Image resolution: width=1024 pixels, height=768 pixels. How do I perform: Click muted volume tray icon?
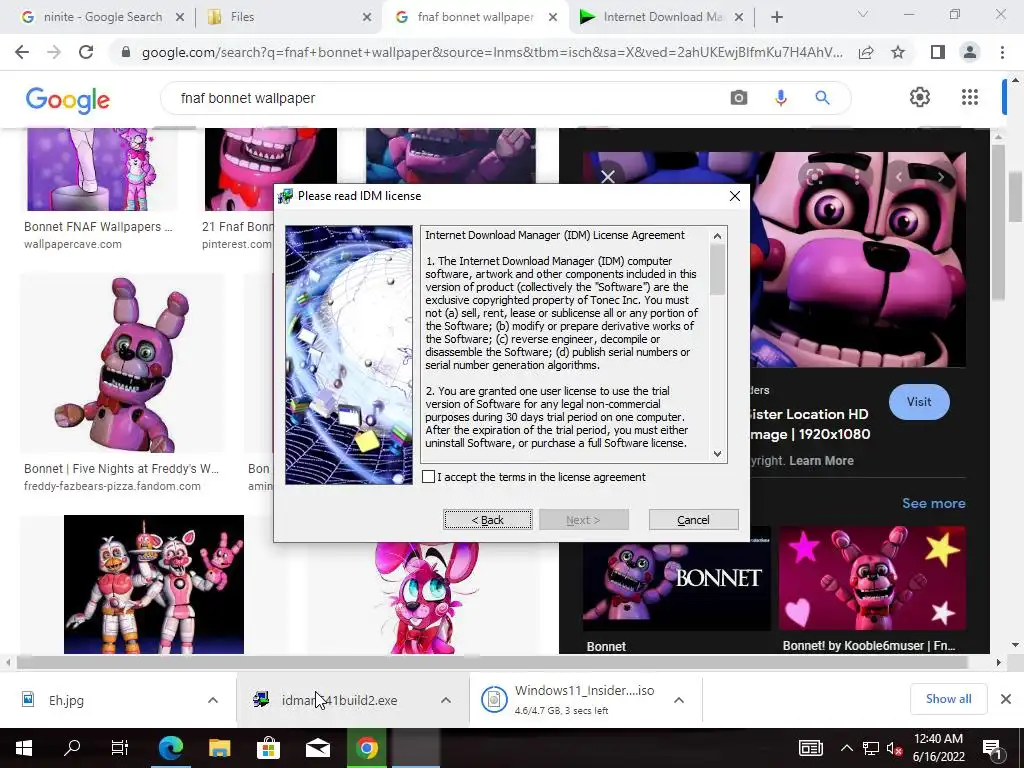tap(895, 748)
